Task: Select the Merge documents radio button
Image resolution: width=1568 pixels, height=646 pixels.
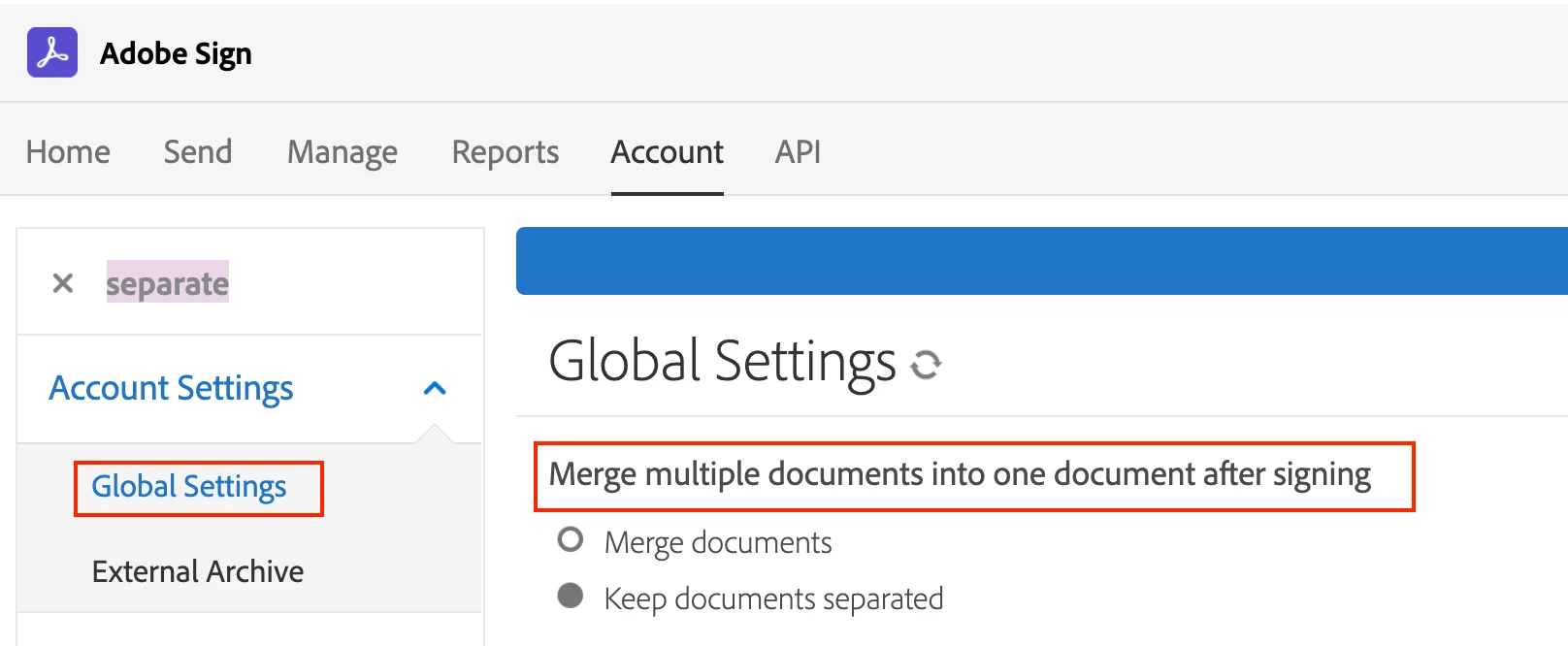Action: point(571,539)
